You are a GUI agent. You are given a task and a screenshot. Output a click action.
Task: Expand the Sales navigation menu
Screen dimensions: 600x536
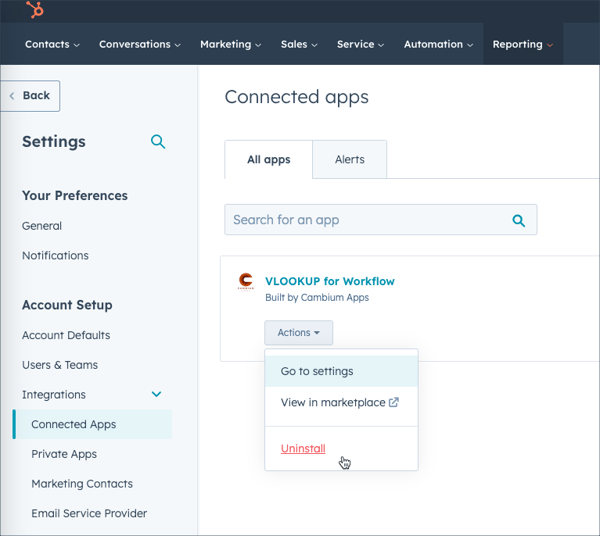[299, 44]
